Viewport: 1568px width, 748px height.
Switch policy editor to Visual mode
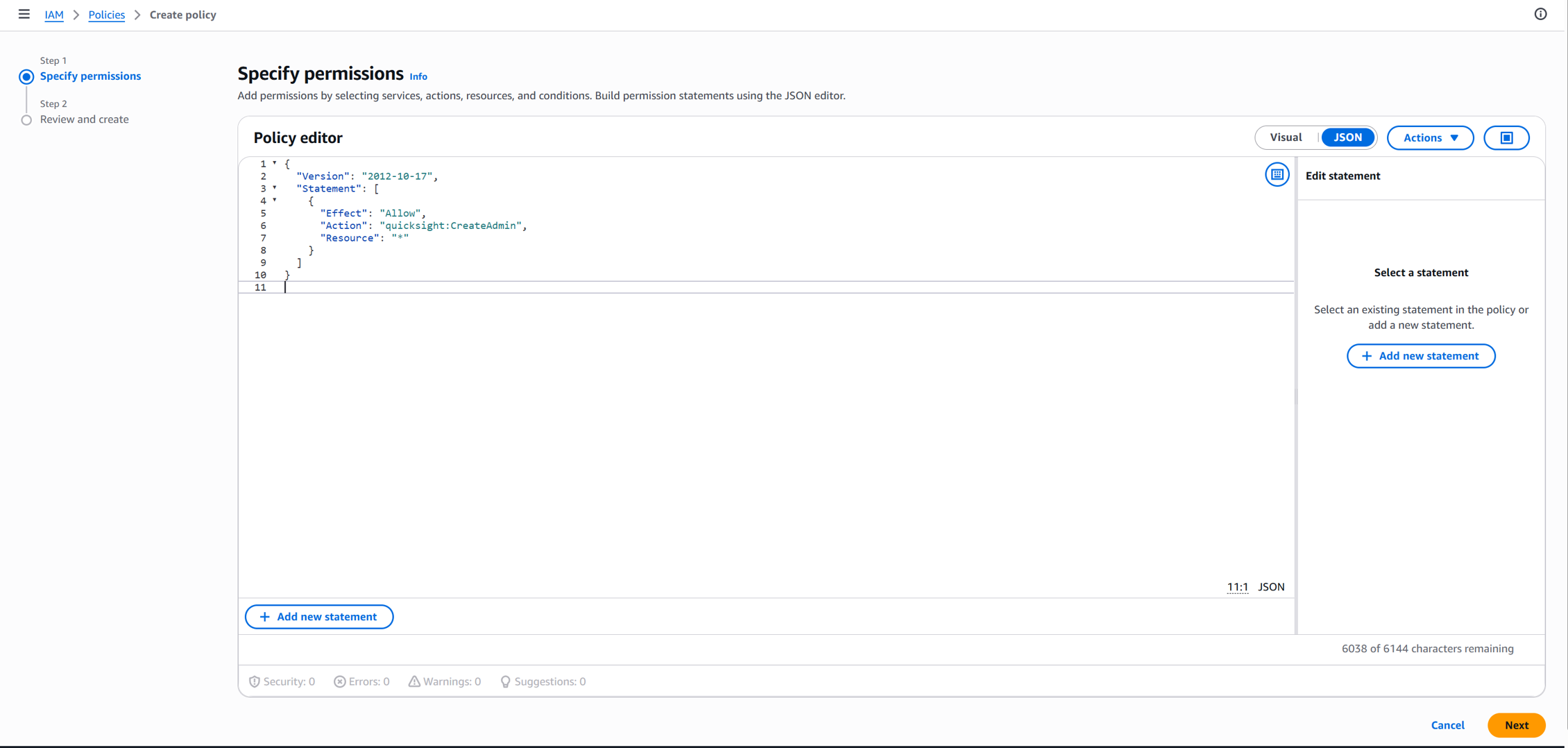[x=1286, y=137]
